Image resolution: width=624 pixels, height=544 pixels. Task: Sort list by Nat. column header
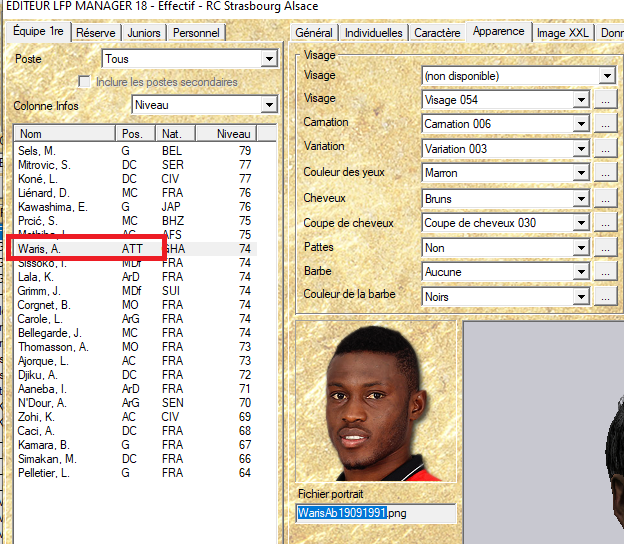[176, 134]
